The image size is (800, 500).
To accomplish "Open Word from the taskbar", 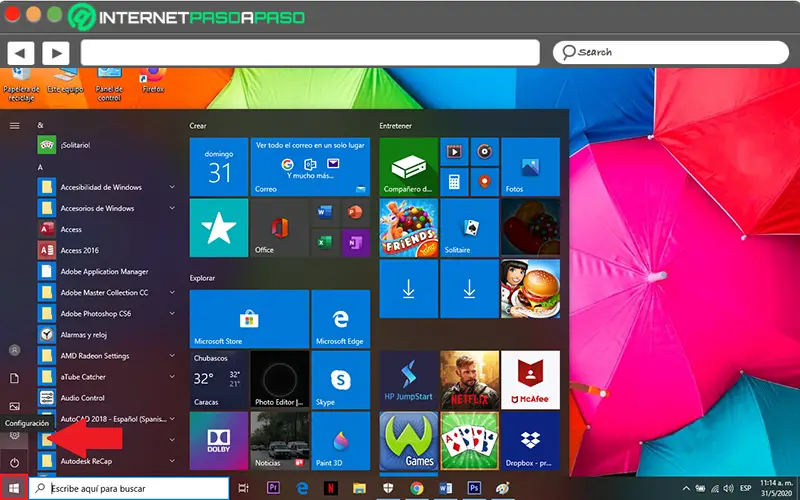I will pyautogui.click(x=445, y=488).
